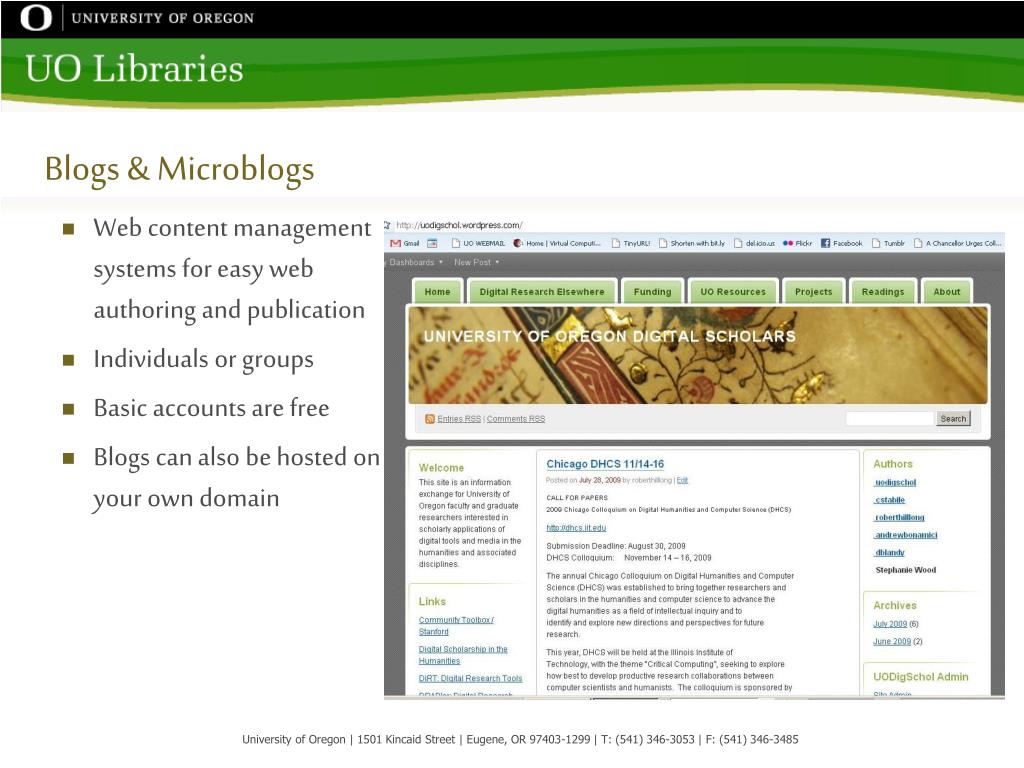The image size is (1024, 768).
Task: Click the Shorten with bit.ly bookmark
Action: (692, 244)
